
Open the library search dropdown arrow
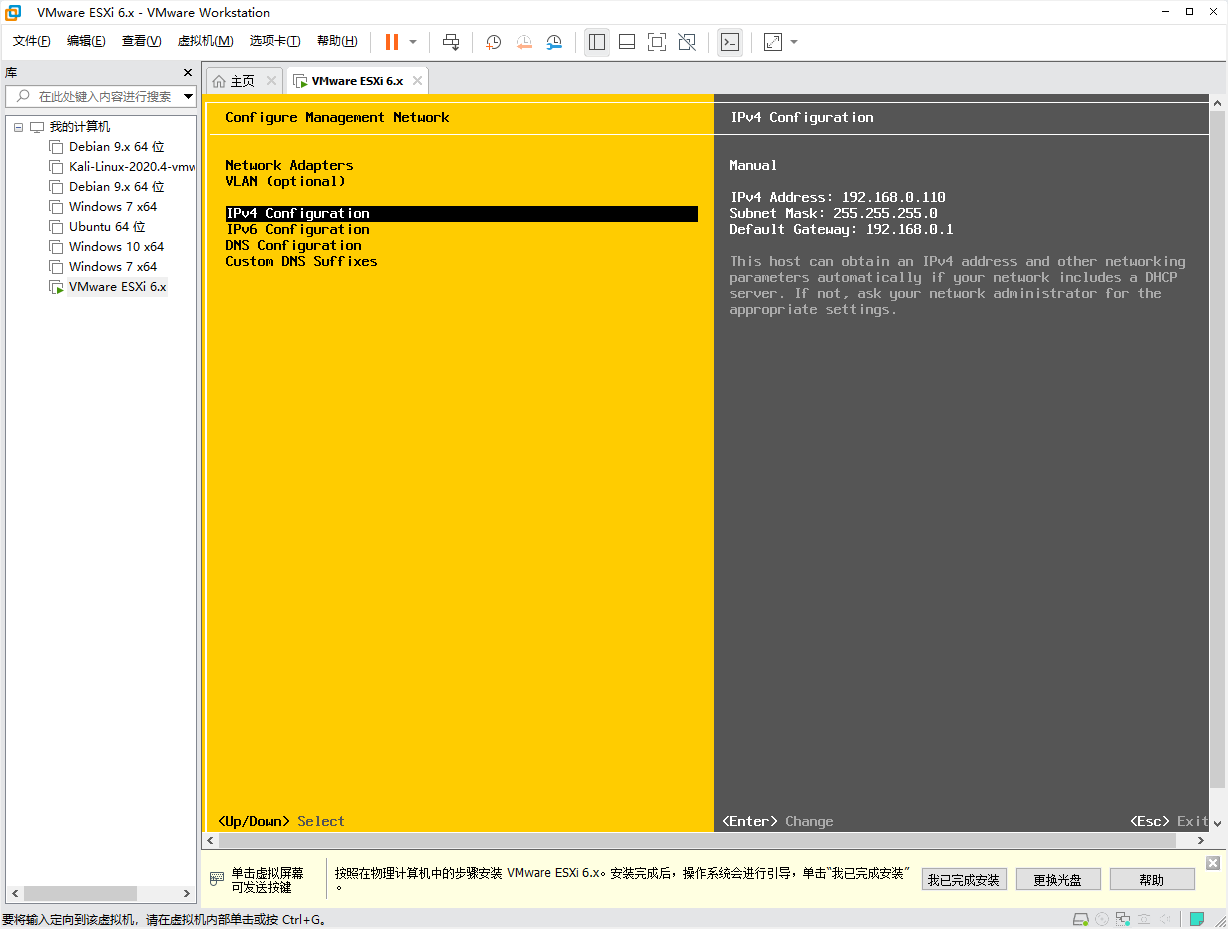189,97
